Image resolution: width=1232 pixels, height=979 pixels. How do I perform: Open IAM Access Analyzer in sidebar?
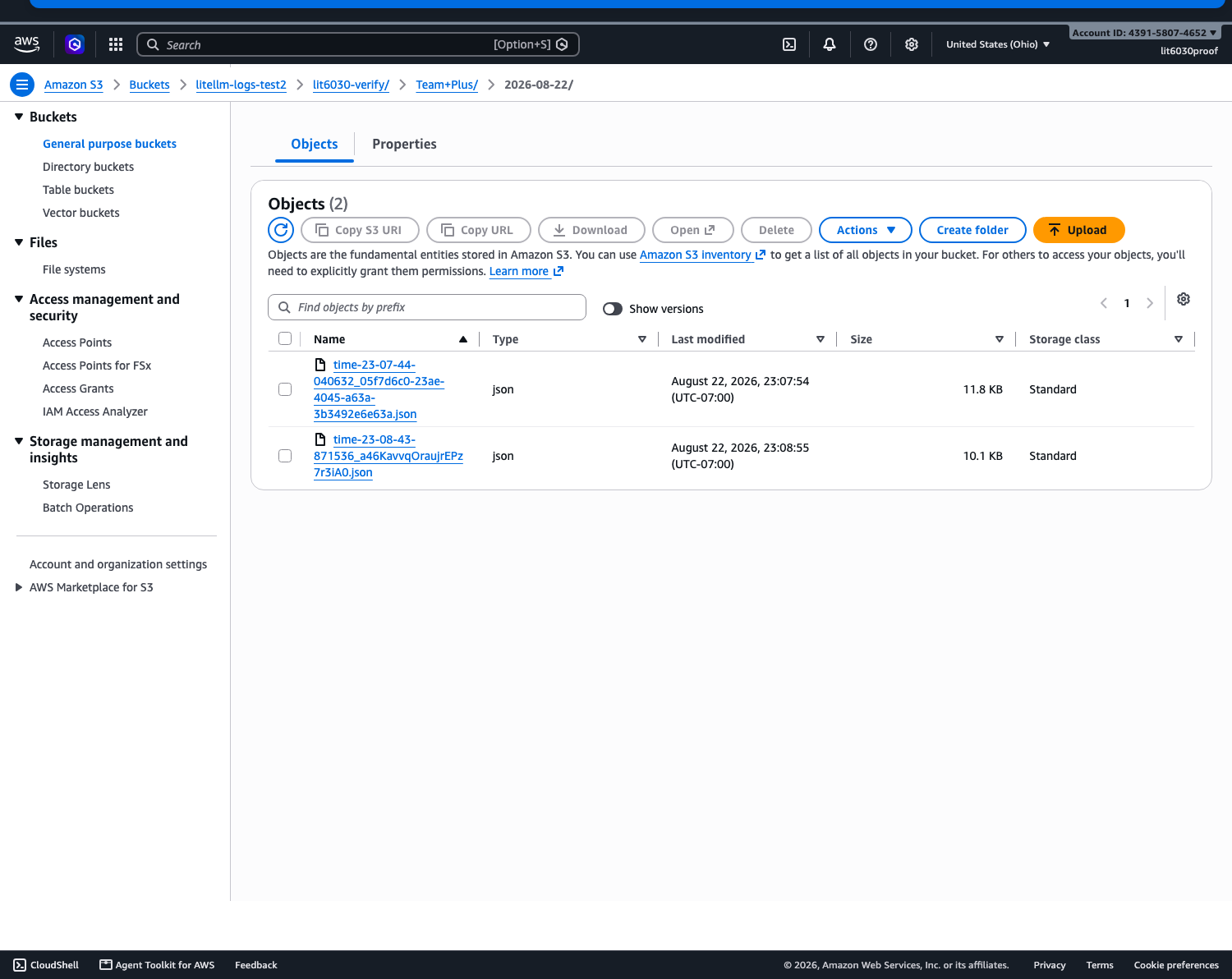pyautogui.click(x=95, y=411)
